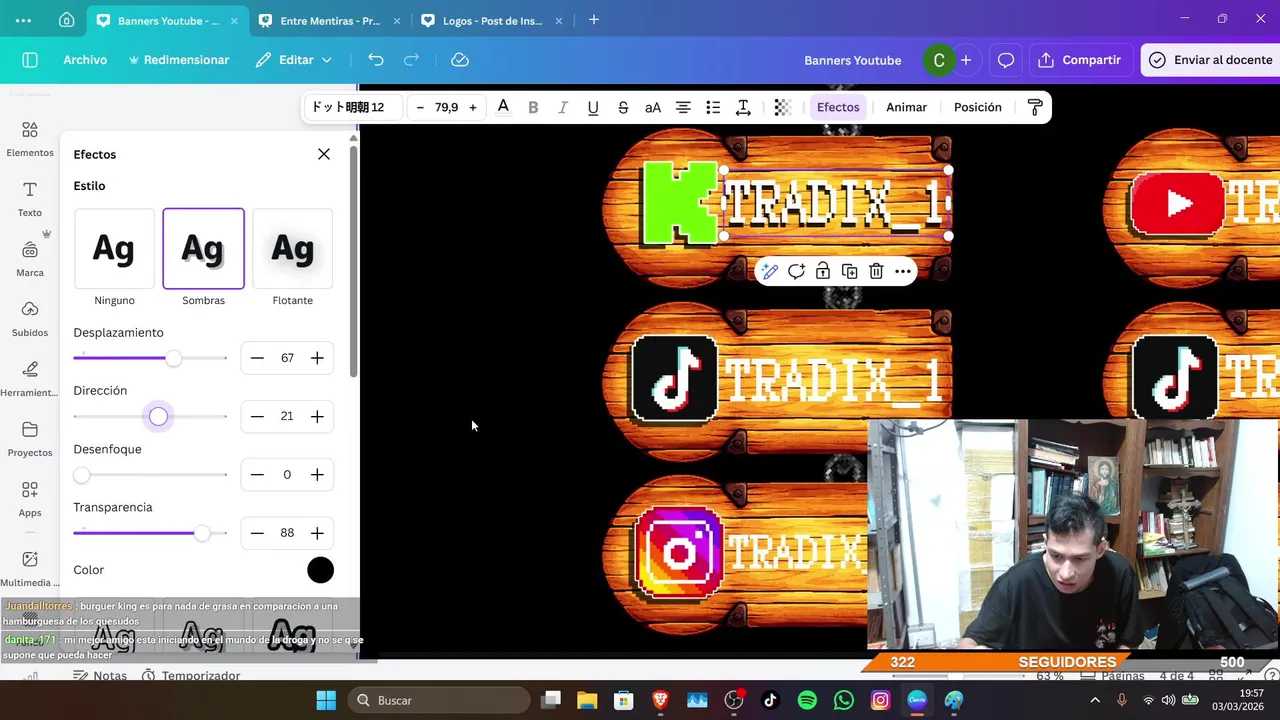Select the Ninguno text style
This screenshot has height=720, width=1280.
click(x=114, y=248)
